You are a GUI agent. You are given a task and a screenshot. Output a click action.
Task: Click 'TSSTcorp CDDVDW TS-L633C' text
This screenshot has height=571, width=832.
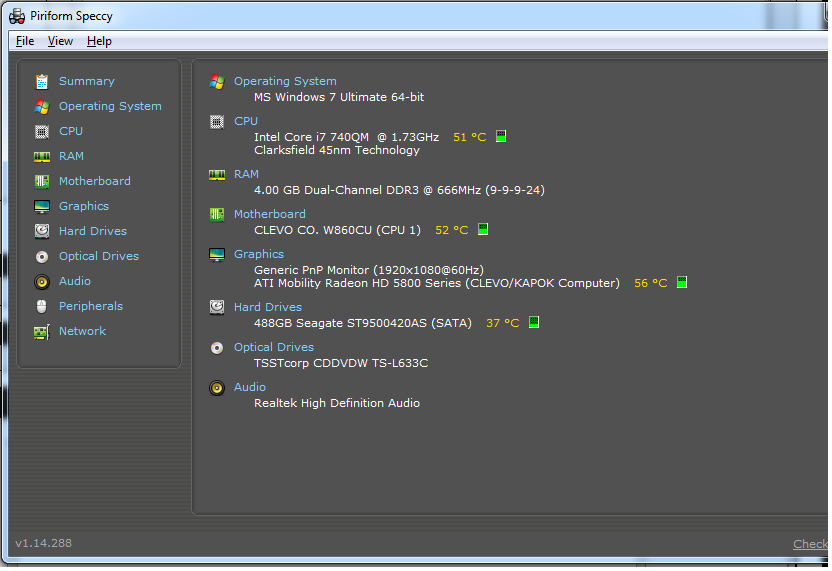(x=341, y=363)
